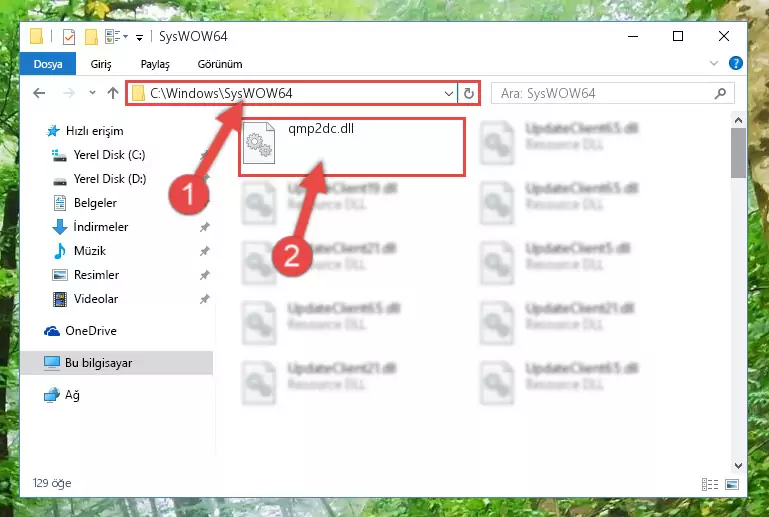Click the pin icon next to Müzik
The width and height of the screenshot is (769, 517).
pos(205,251)
